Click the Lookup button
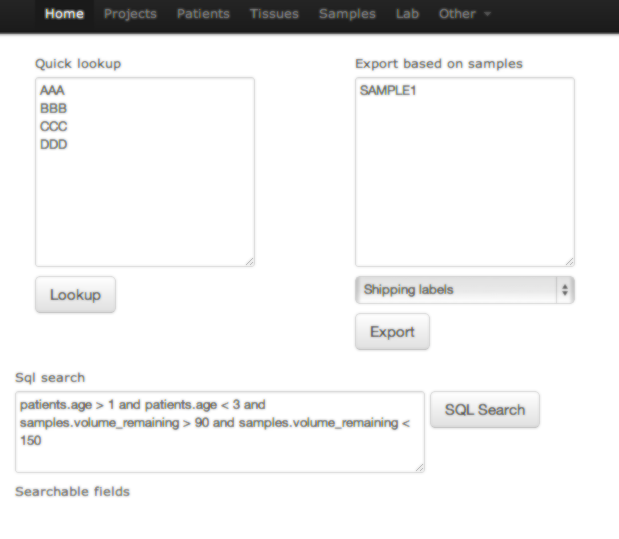Image resolution: width=619 pixels, height=539 pixels. pyautogui.click(x=75, y=295)
